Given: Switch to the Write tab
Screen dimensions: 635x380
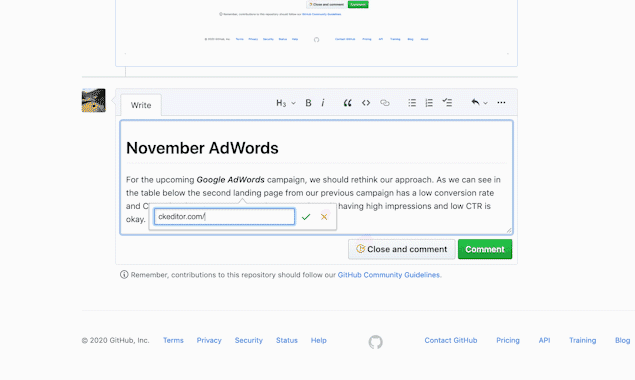Looking at the screenshot, I should click(x=141, y=105).
